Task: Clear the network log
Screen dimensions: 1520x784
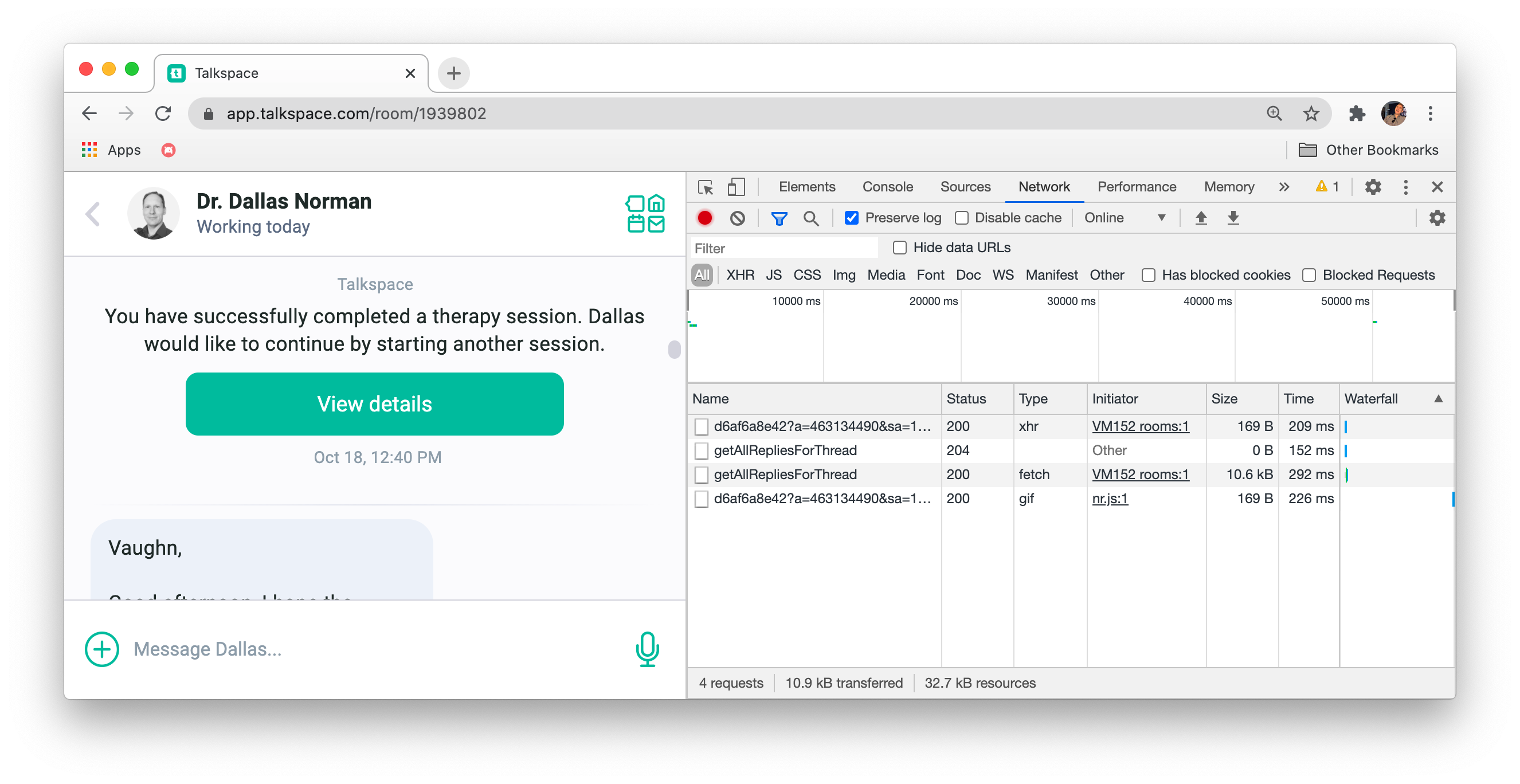Action: pyautogui.click(x=738, y=218)
